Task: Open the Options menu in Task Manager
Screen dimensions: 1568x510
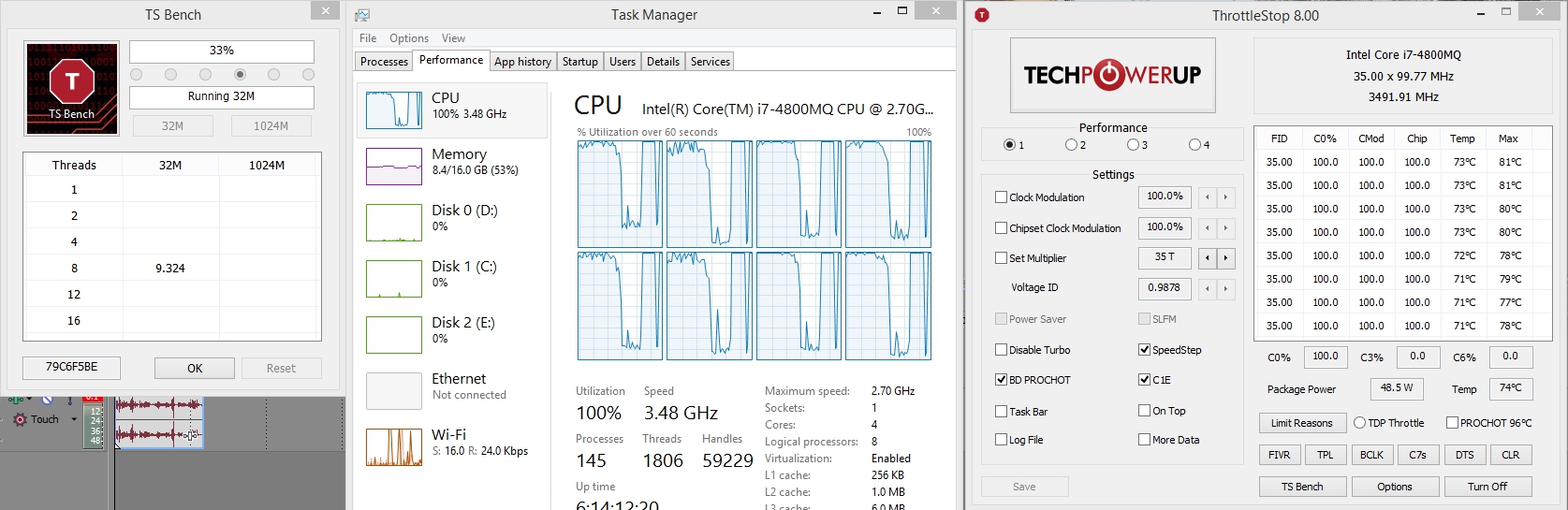Action: coord(409,38)
